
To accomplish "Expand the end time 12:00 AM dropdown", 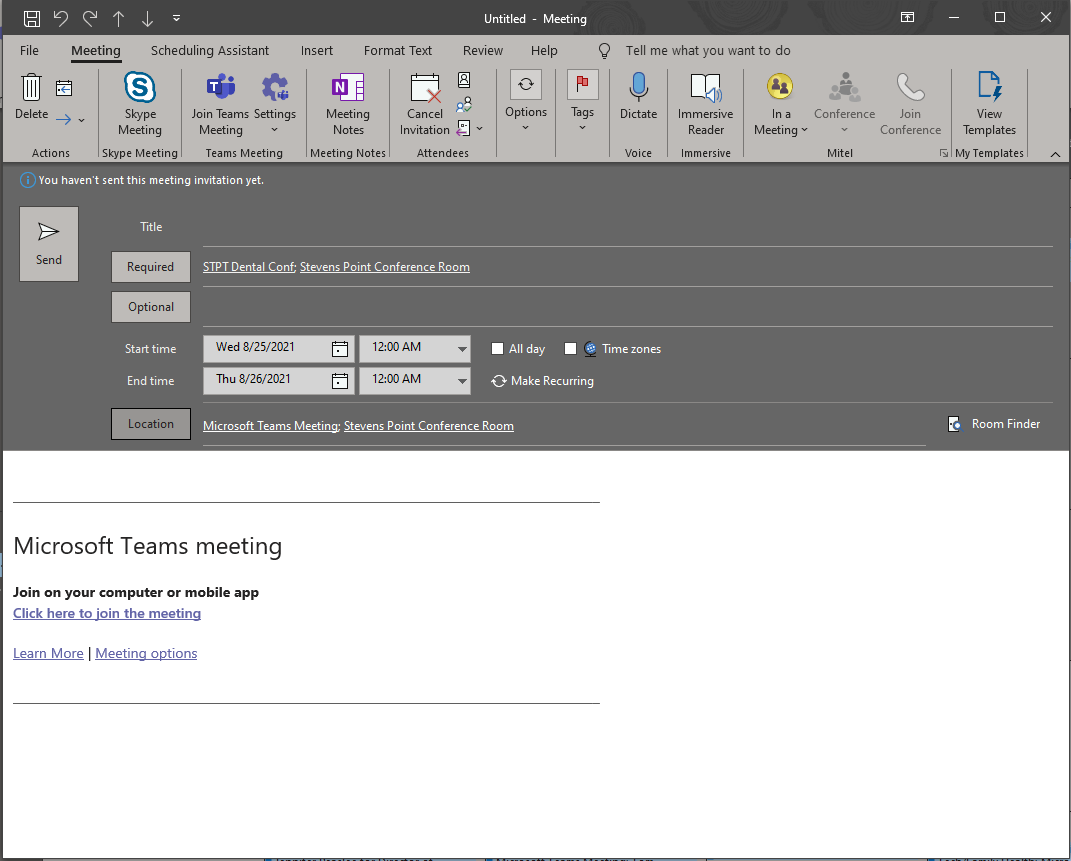I will tap(462, 381).
